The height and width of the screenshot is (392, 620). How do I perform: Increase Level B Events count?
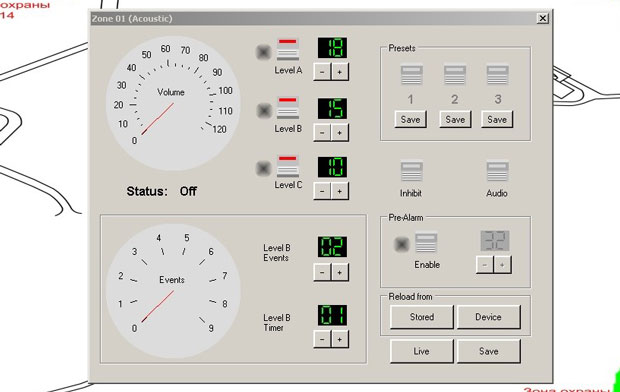tap(340, 273)
